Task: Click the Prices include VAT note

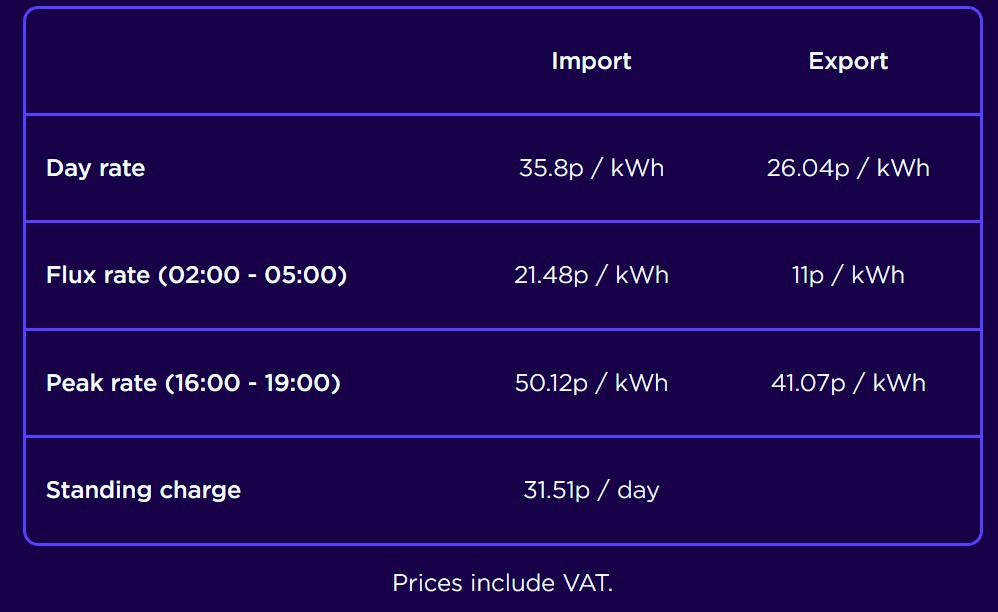Action: tap(502, 583)
